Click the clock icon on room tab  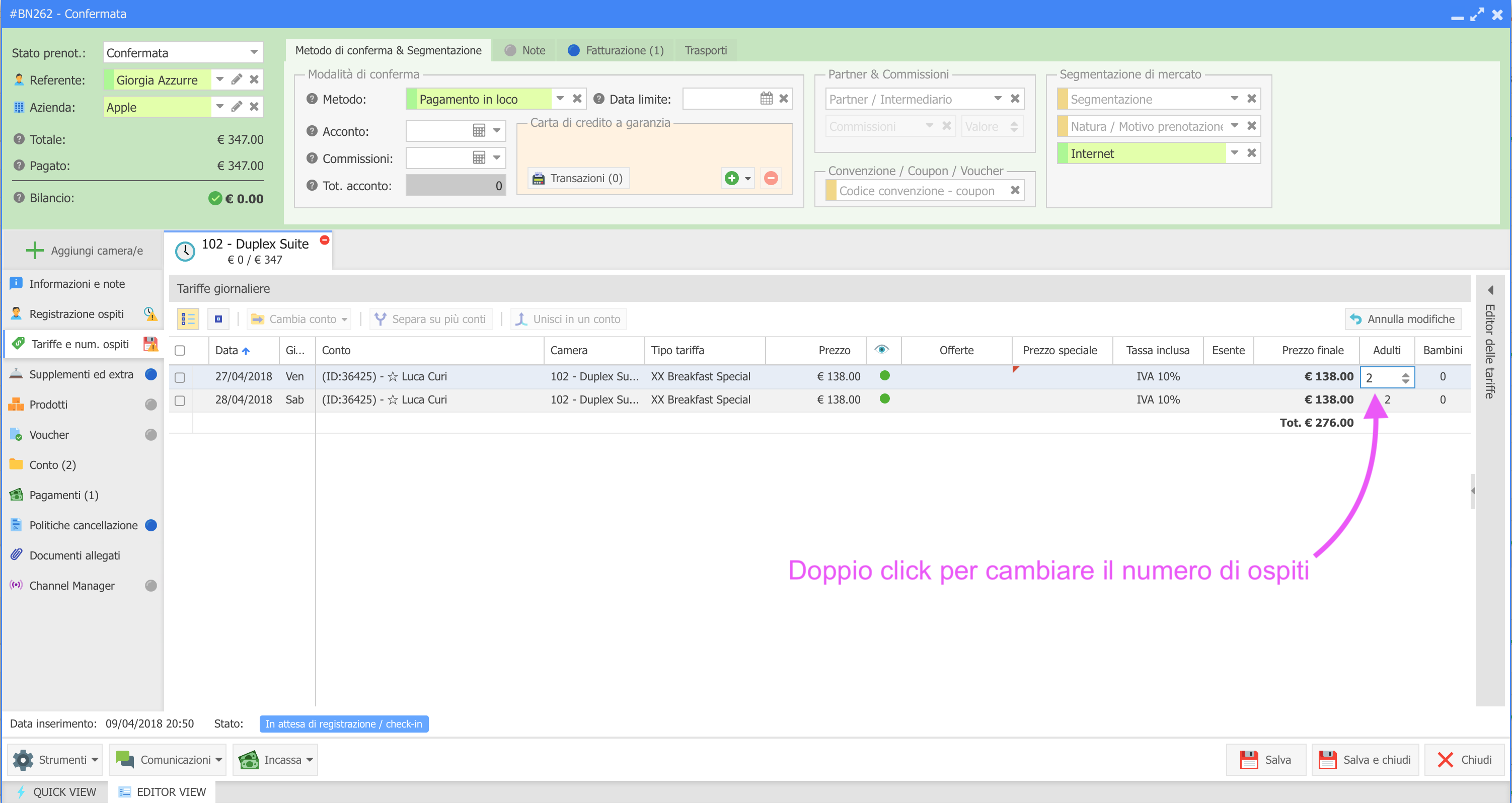tap(186, 251)
